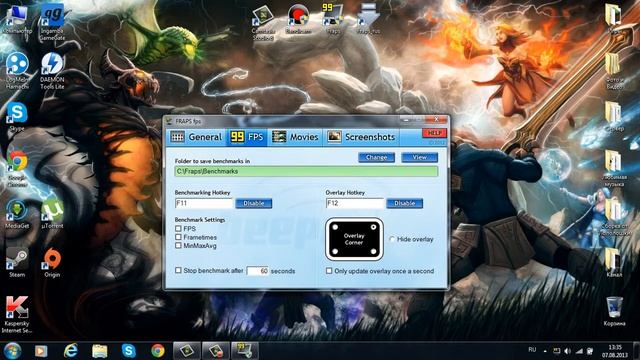Click the stop benchmark seconds field
This screenshot has width=640, height=360.
click(258, 271)
